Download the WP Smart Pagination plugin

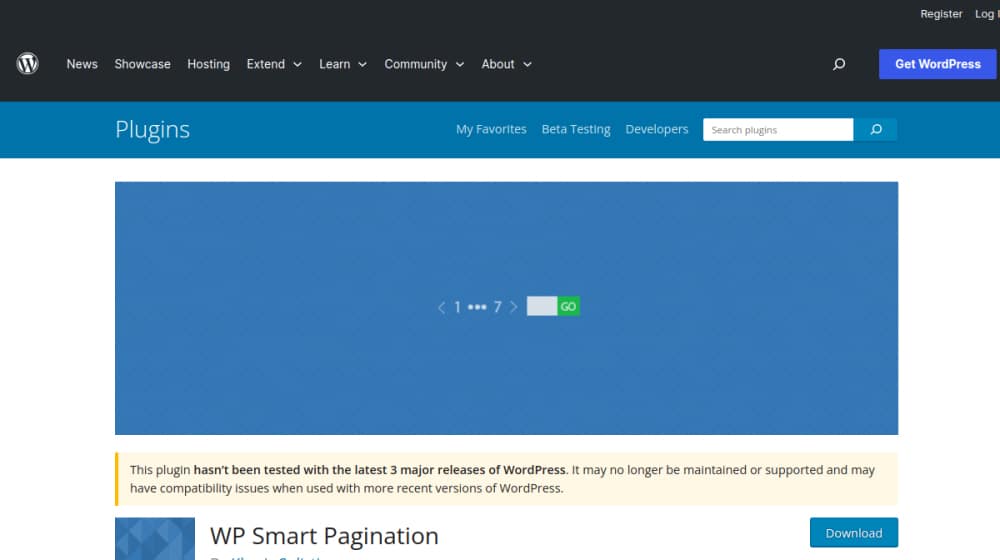click(x=854, y=533)
